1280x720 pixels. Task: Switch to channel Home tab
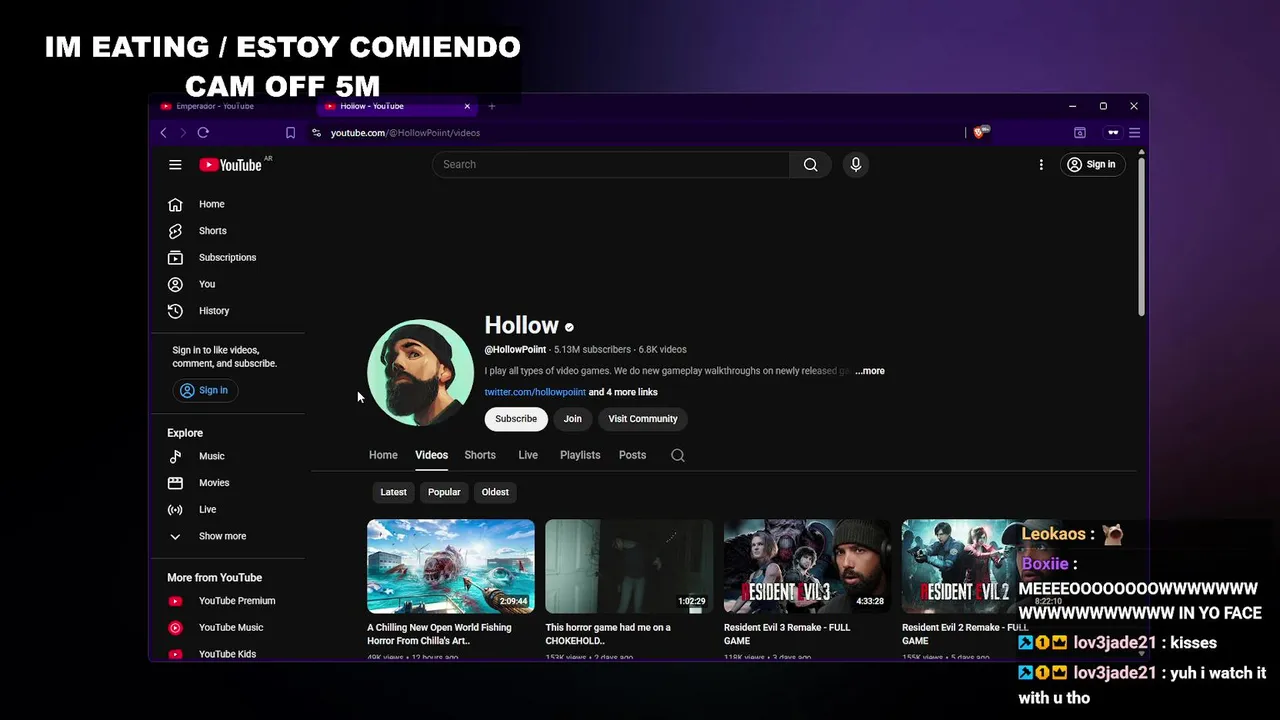coord(383,455)
